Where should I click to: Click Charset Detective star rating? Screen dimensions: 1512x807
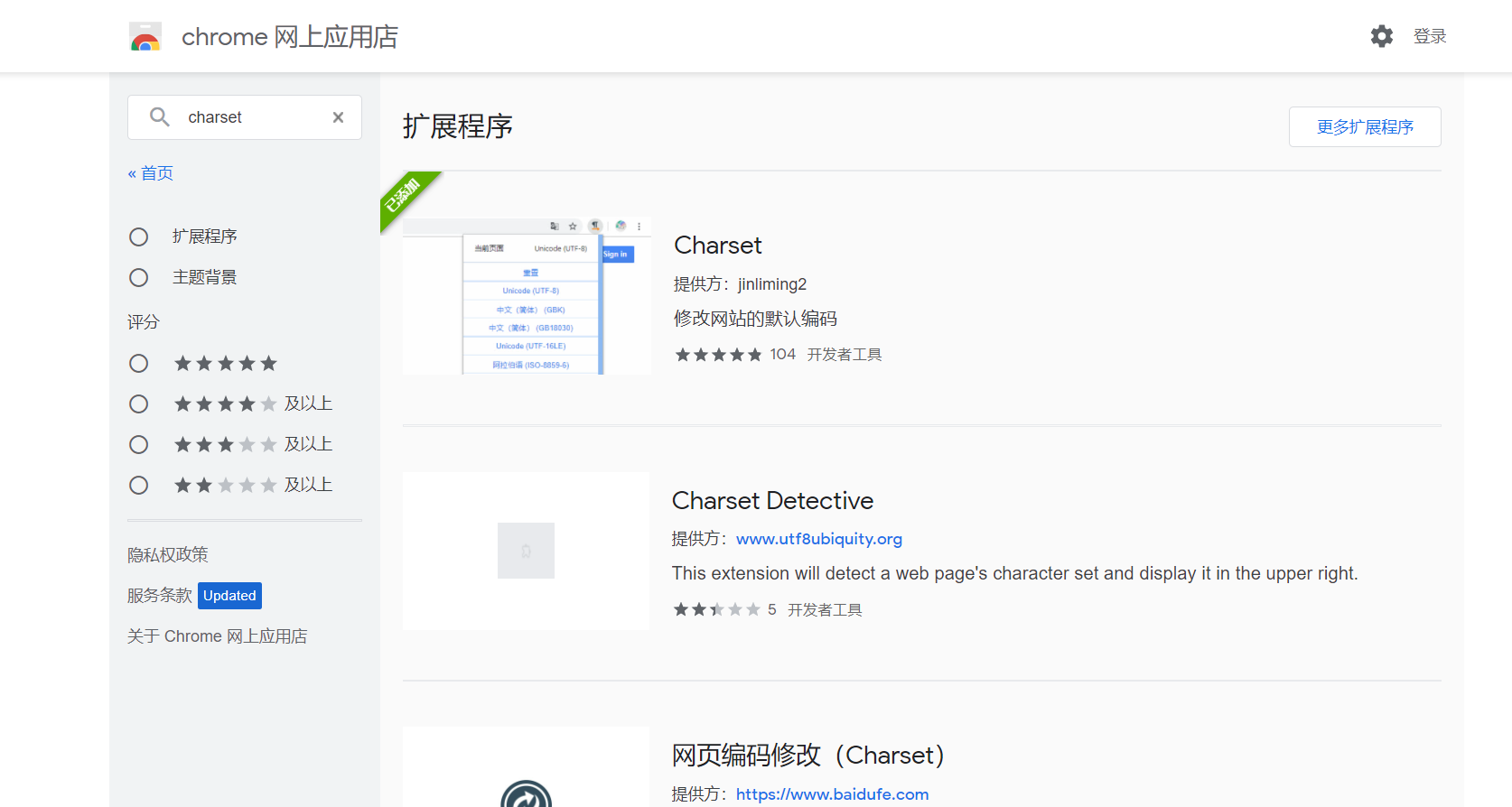717,609
